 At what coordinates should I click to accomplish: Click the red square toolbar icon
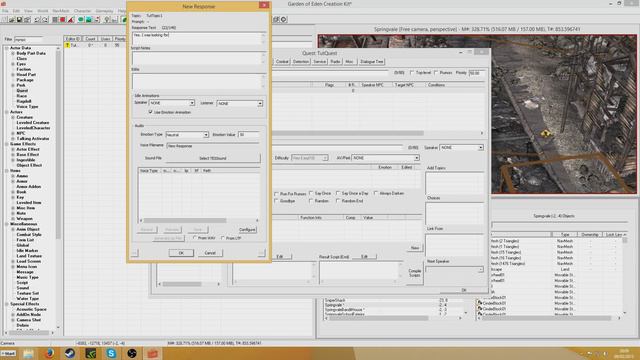point(63,20)
